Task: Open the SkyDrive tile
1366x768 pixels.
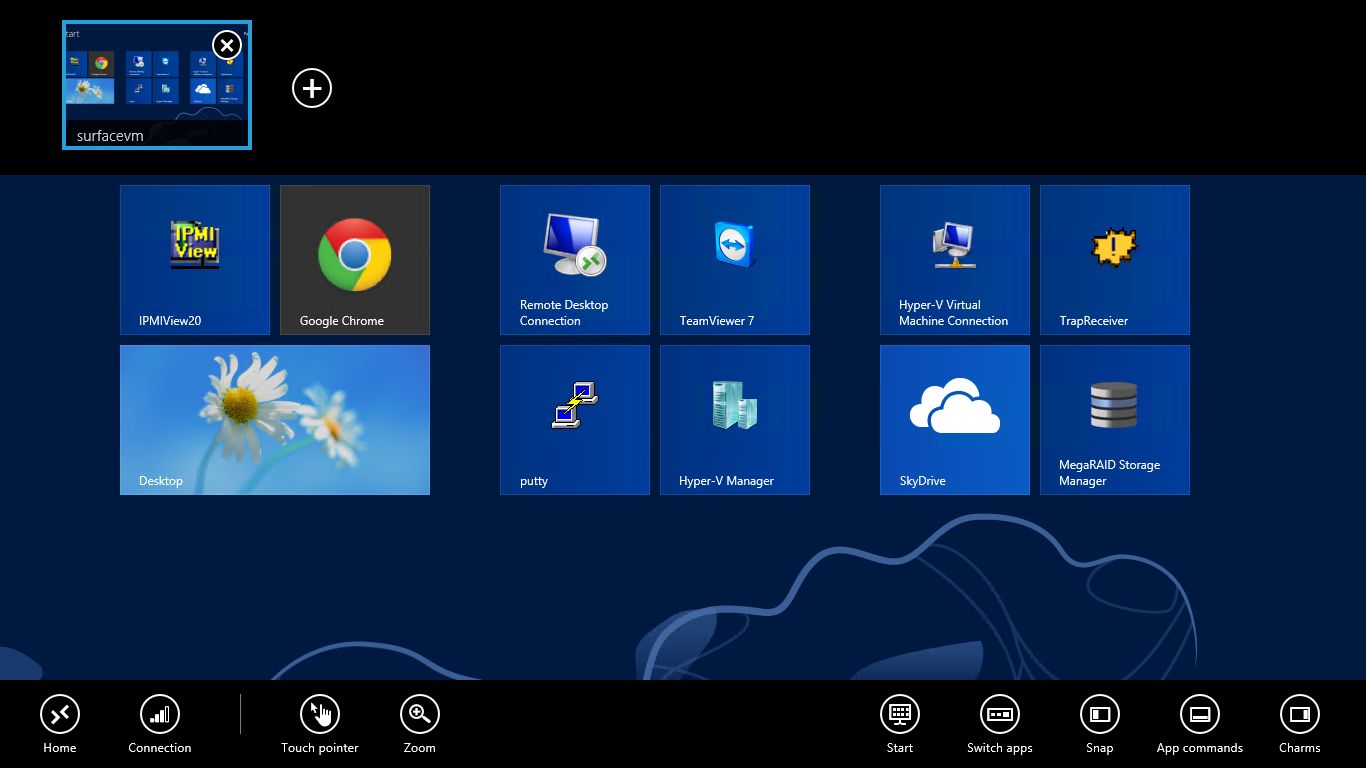Action: [955, 420]
